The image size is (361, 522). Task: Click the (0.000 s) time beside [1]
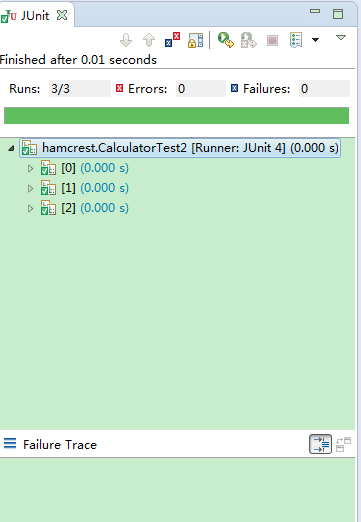pyautogui.click(x=105, y=188)
